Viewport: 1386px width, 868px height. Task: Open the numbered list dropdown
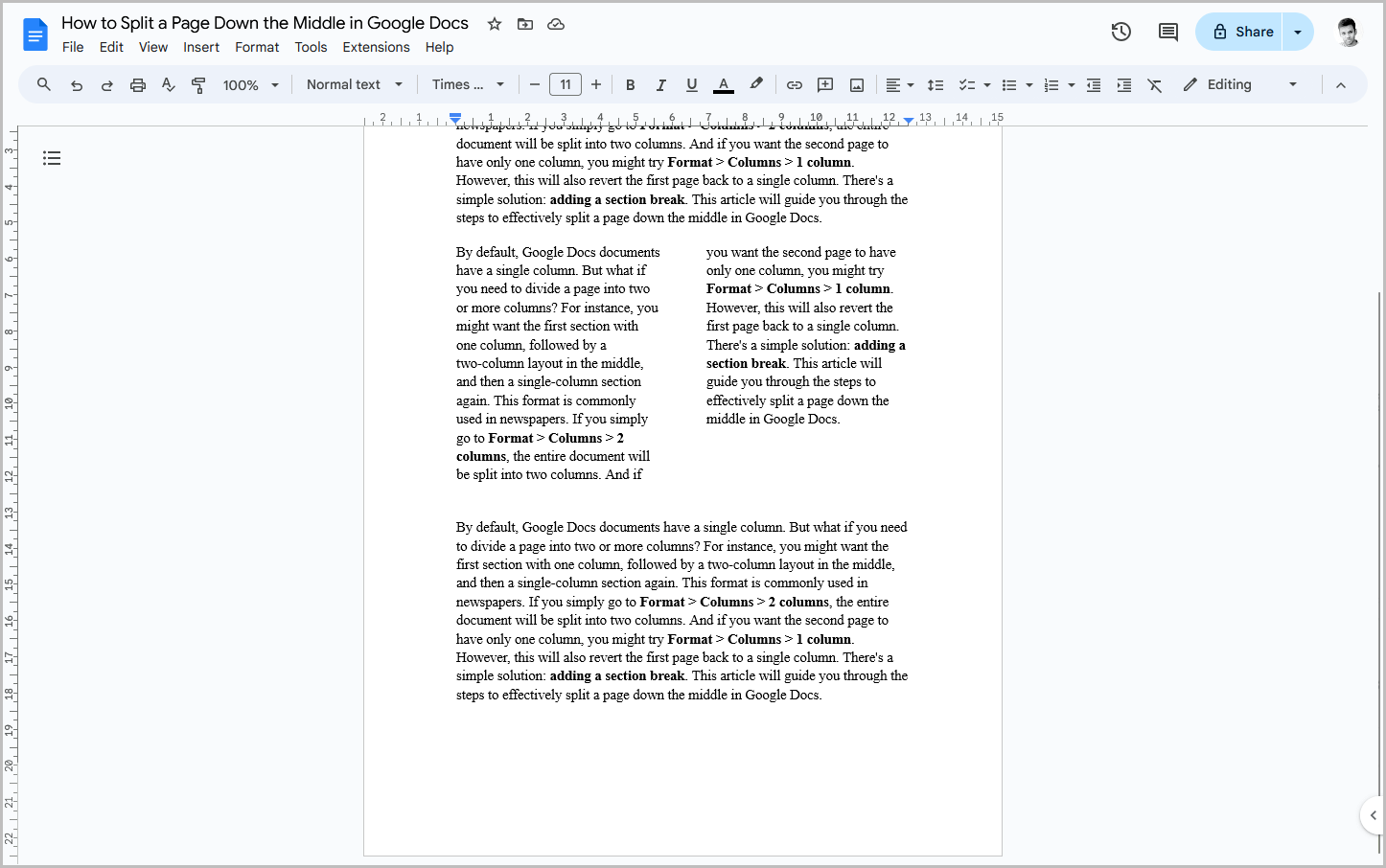click(x=1059, y=85)
